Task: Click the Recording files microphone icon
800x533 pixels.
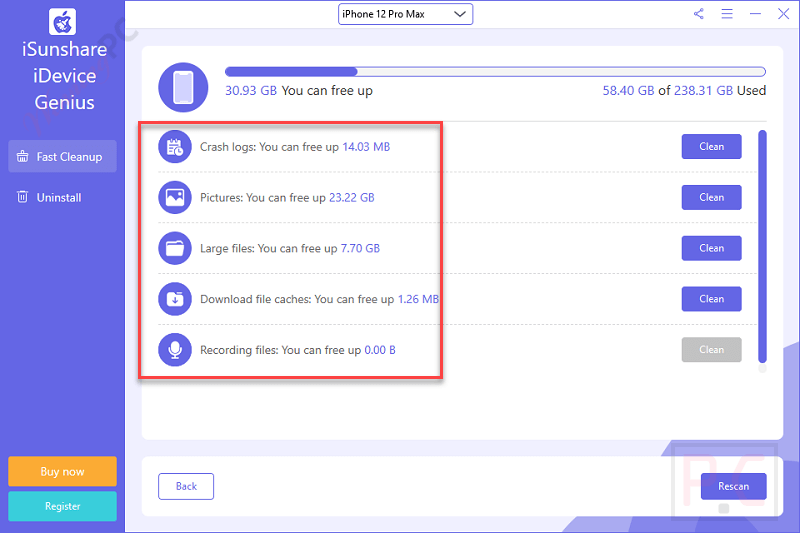Action: [x=174, y=350]
